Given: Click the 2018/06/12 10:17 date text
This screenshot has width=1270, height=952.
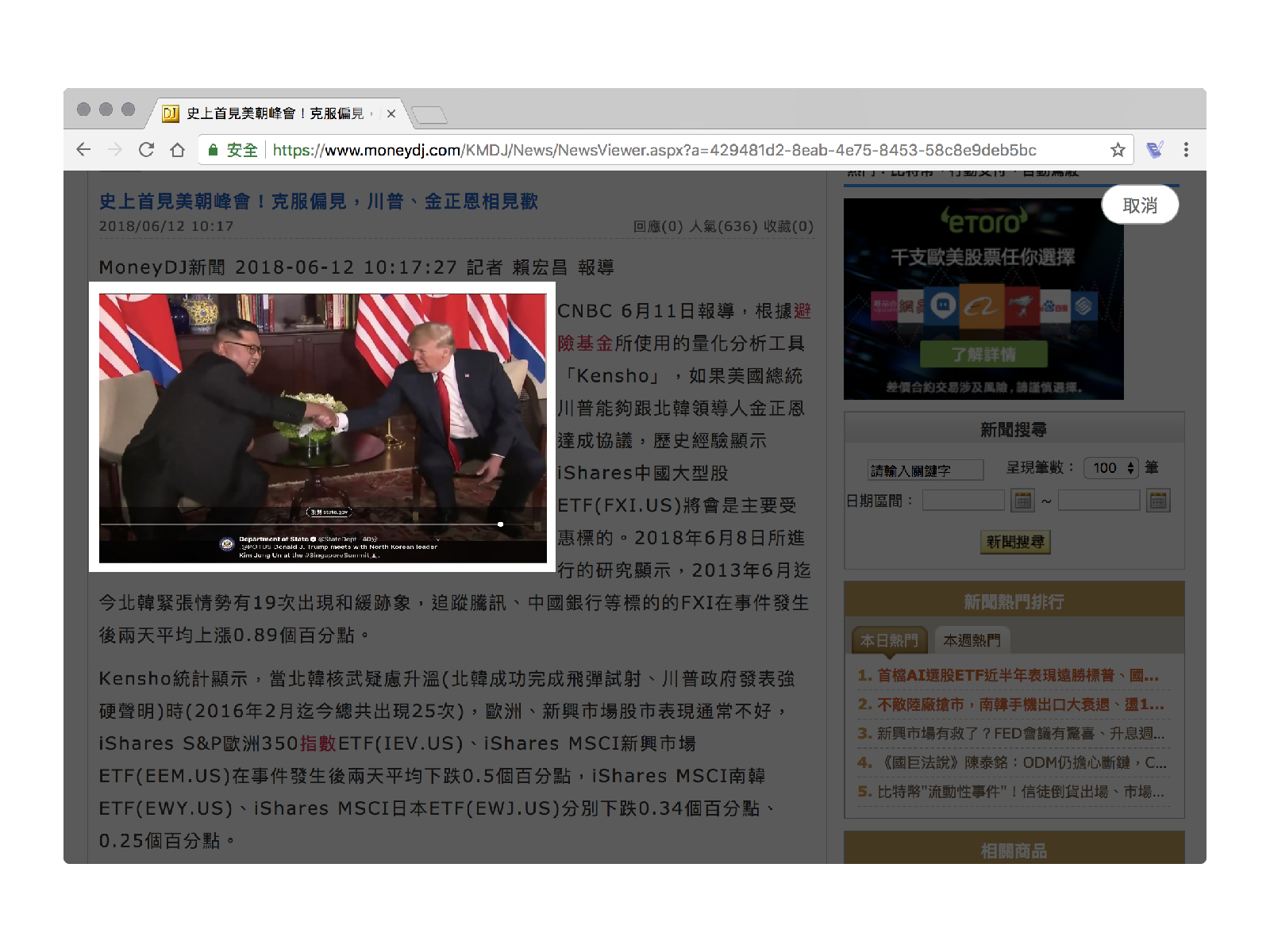Looking at the screenshot, I should pyautogui.click(x=166, y=226).
